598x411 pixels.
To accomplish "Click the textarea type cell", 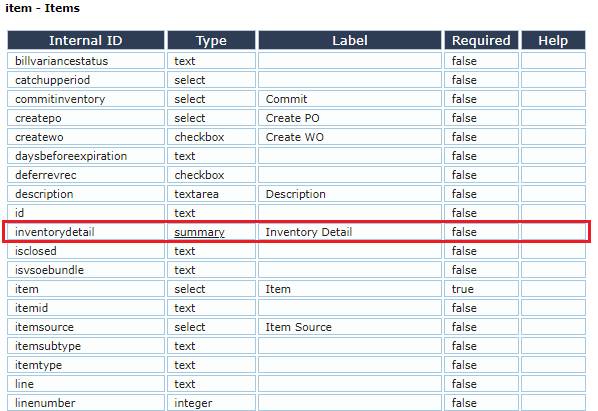I will click(211, 194).
